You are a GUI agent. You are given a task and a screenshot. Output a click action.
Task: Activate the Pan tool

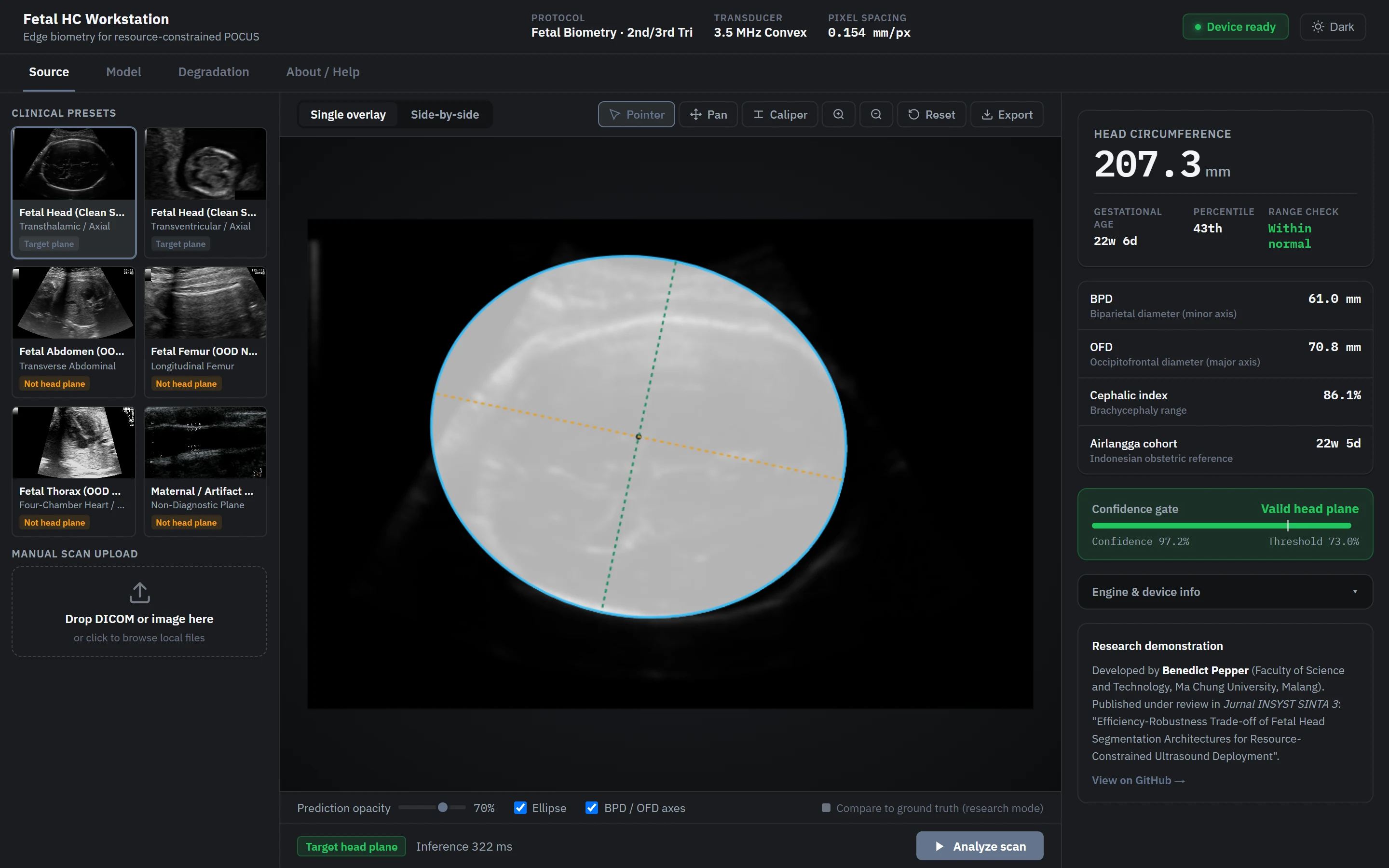point(708,114)
